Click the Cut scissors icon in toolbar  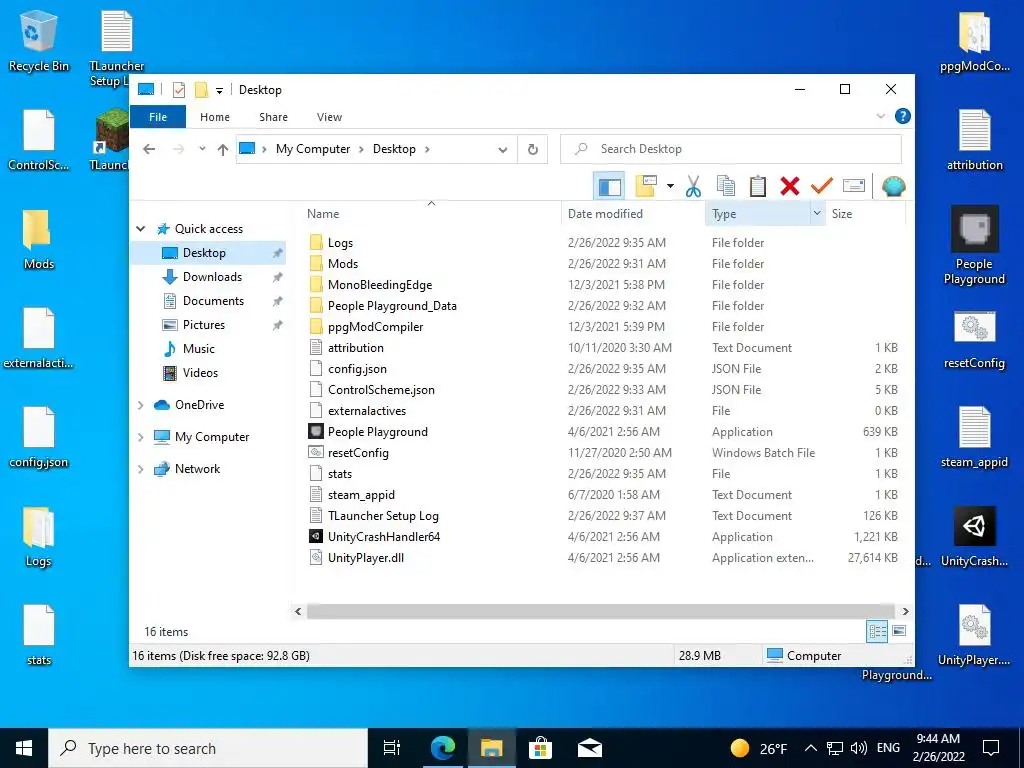coord(693,187)
